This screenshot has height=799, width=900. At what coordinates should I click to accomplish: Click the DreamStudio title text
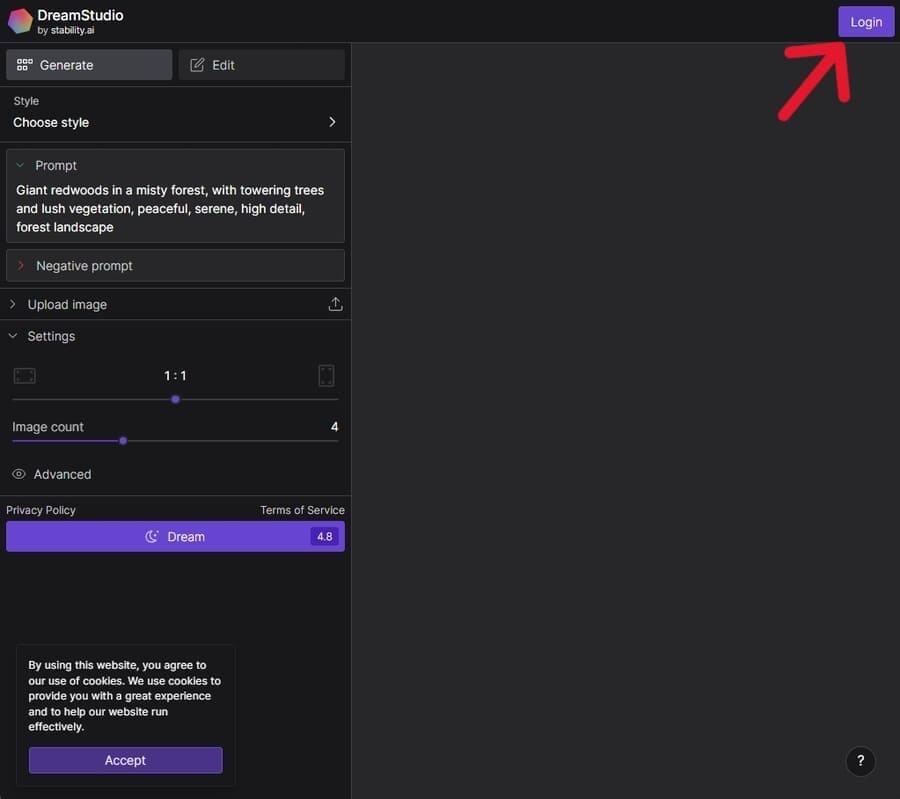[80, 15]
